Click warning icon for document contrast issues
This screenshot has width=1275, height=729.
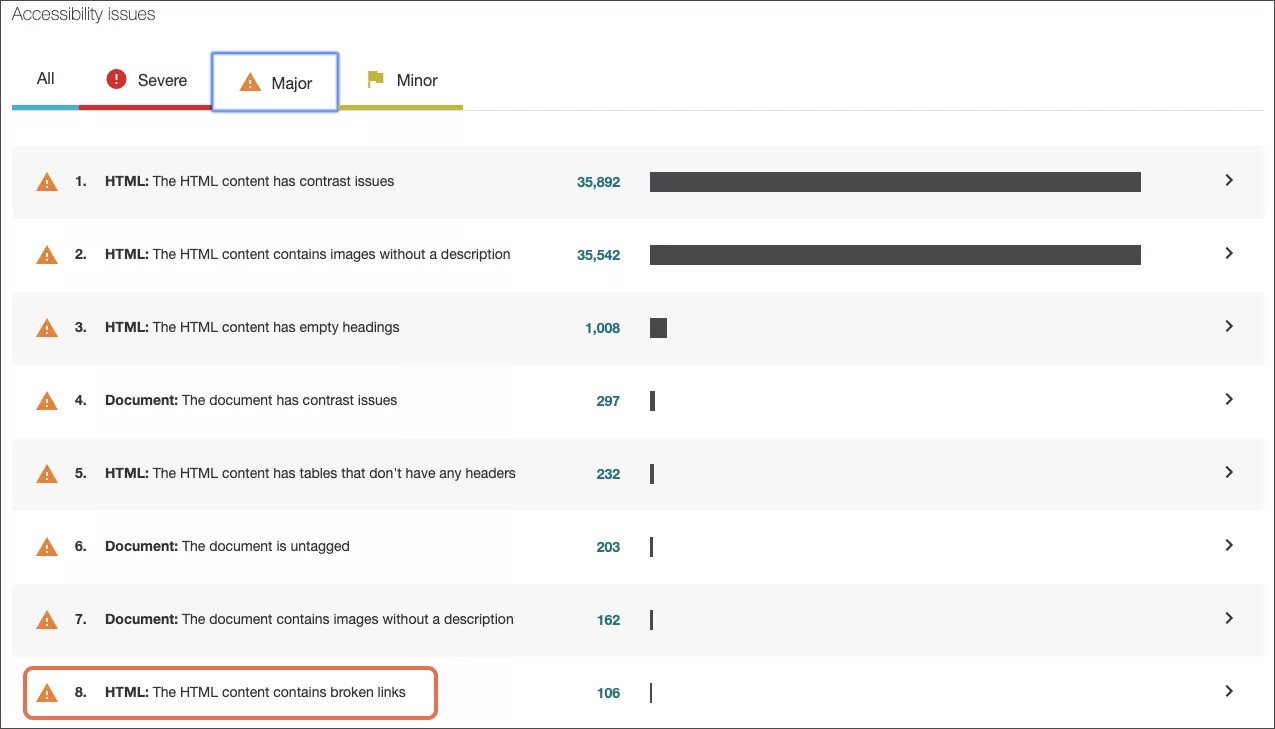click(x=47, y=401)
